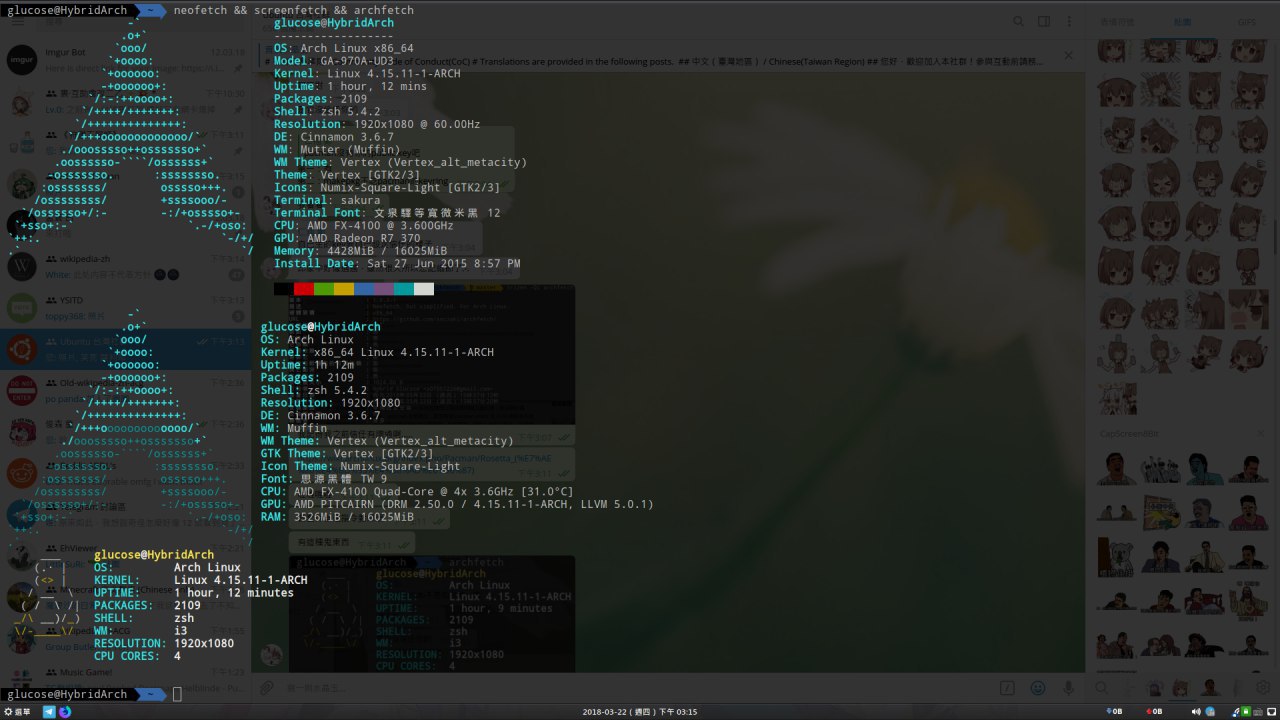Click the terminal command text 'neofetch && screenfetch && archfetch'
Viewport: 1280px width, 720px height.
coord(293,10)
